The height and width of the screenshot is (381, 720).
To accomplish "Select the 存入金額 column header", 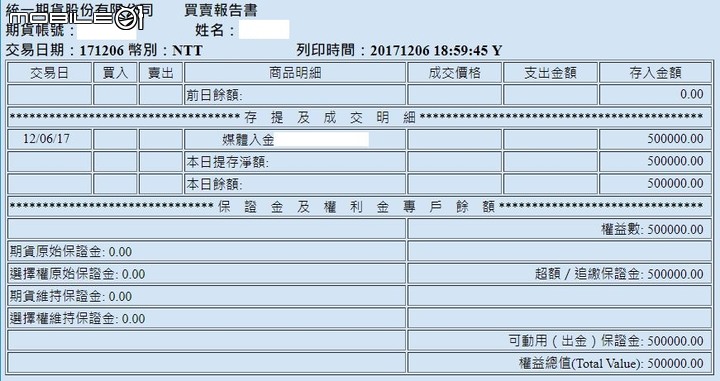I will (x=655, y=73).
